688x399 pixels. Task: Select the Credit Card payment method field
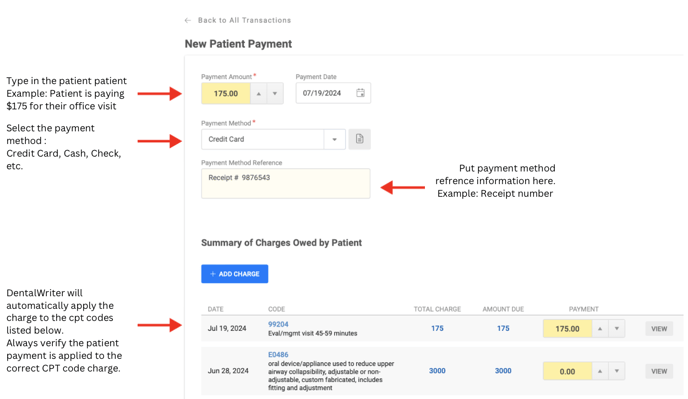[262, 139]
